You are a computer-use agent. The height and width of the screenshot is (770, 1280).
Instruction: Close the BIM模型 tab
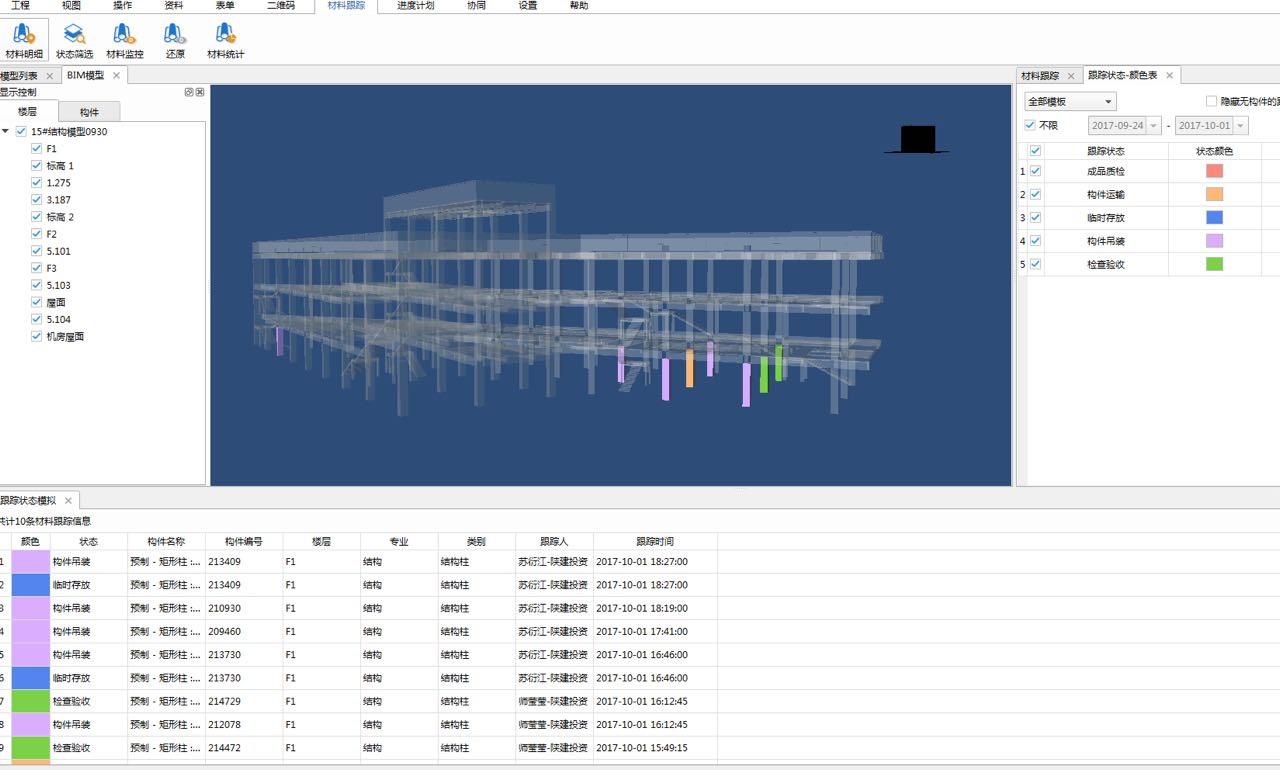point(116,76)
